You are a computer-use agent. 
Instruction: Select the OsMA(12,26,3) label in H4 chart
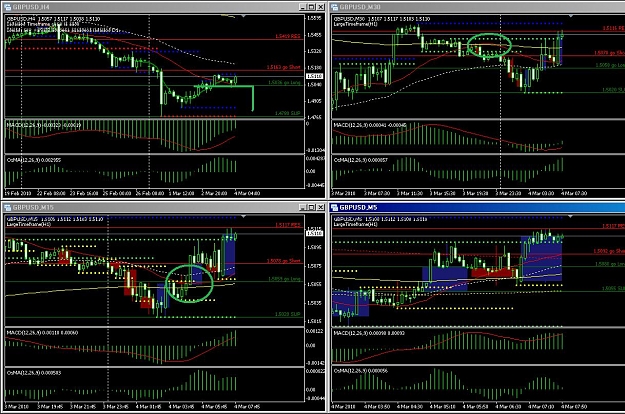point(34,160)
